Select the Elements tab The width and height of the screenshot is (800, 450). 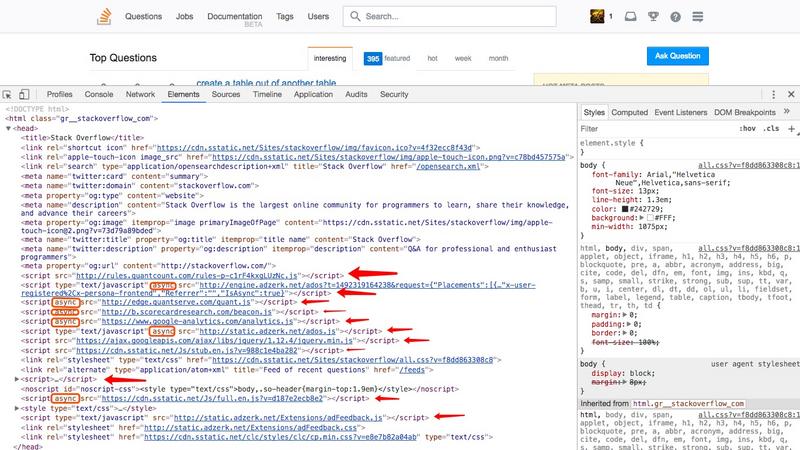click(183, 94)
